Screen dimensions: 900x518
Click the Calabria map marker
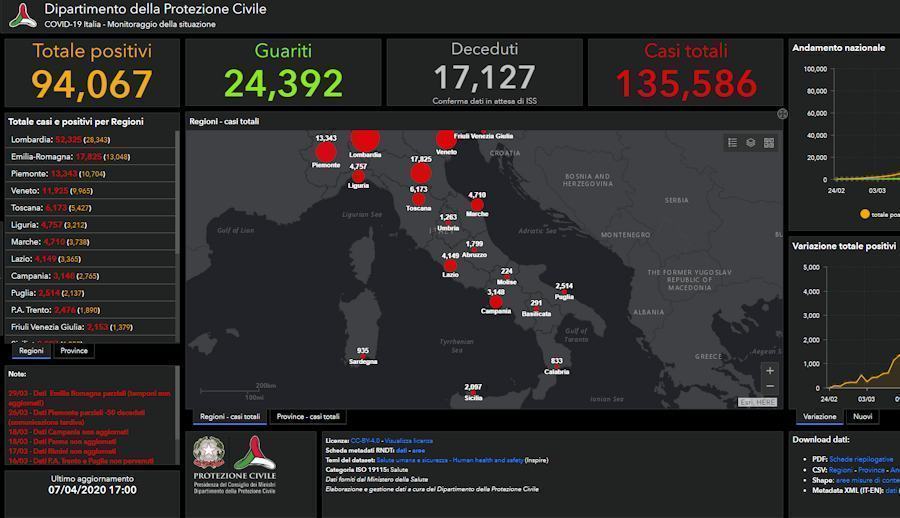(x=557, y=367)
